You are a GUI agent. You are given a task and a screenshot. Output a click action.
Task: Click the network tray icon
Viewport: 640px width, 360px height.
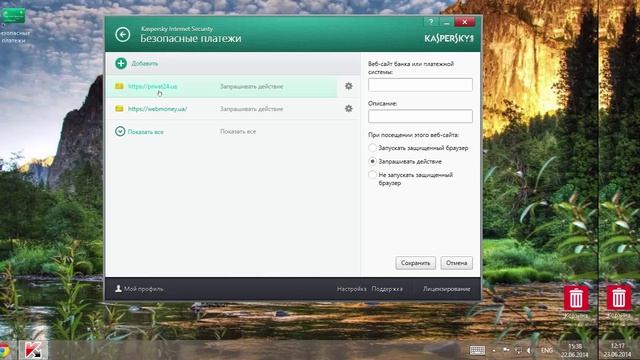[x=518, y=350]
